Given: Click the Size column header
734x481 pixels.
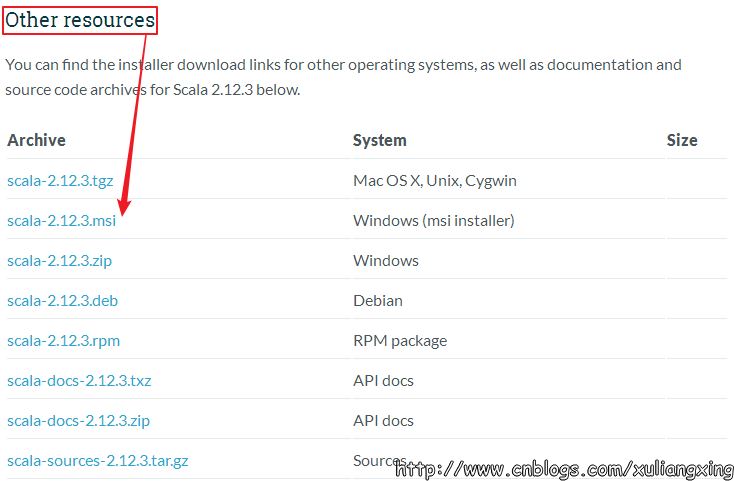Looking at the screenshot, I should (x=682, y=140).
